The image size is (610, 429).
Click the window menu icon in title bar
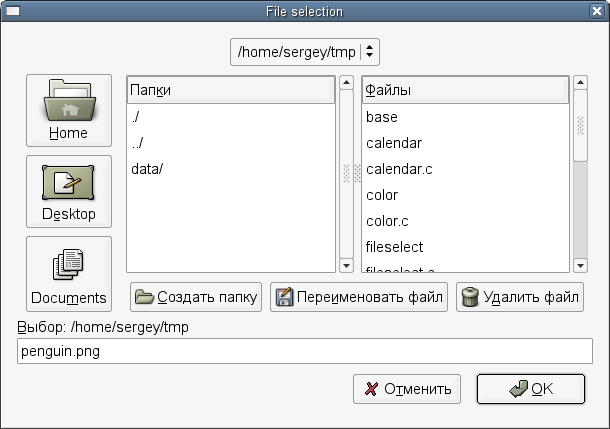[x=13, y=12]
